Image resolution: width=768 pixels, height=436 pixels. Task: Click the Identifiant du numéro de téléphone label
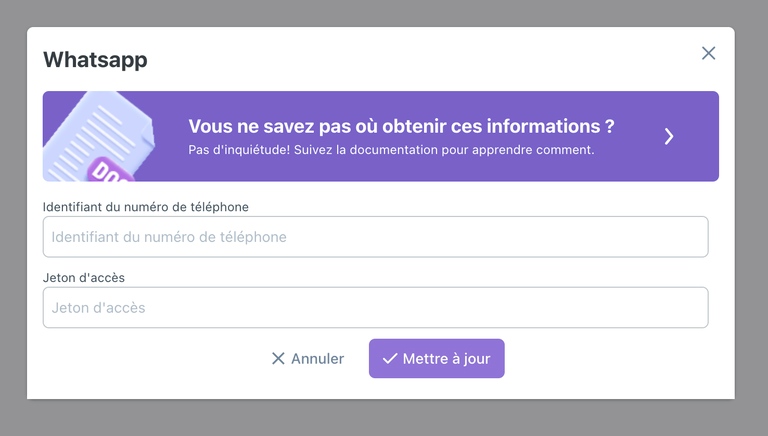[146, 206]
